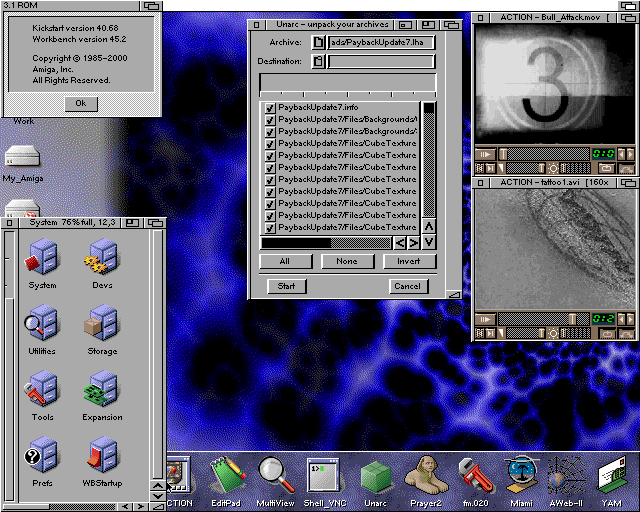Step forward one frame in Bull_Attack.mov player
640x512 pixels.
[x=630, y=154]
